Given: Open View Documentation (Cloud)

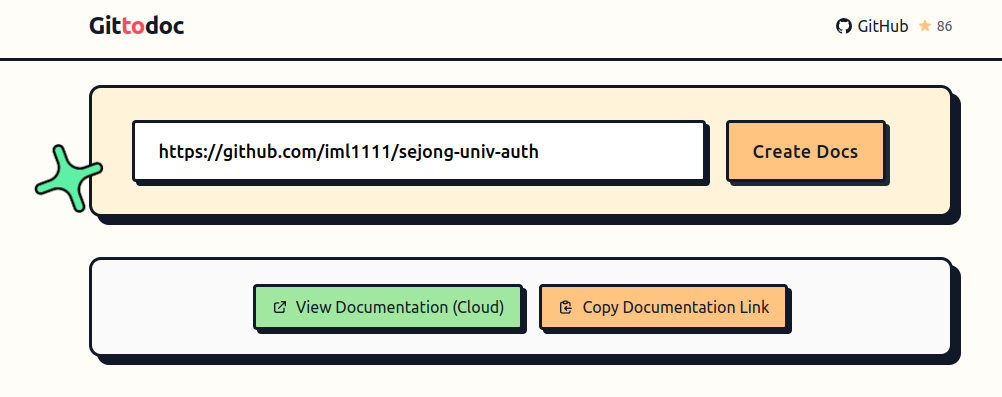Looking at the screenshot, I should click(x=388, y=307).
